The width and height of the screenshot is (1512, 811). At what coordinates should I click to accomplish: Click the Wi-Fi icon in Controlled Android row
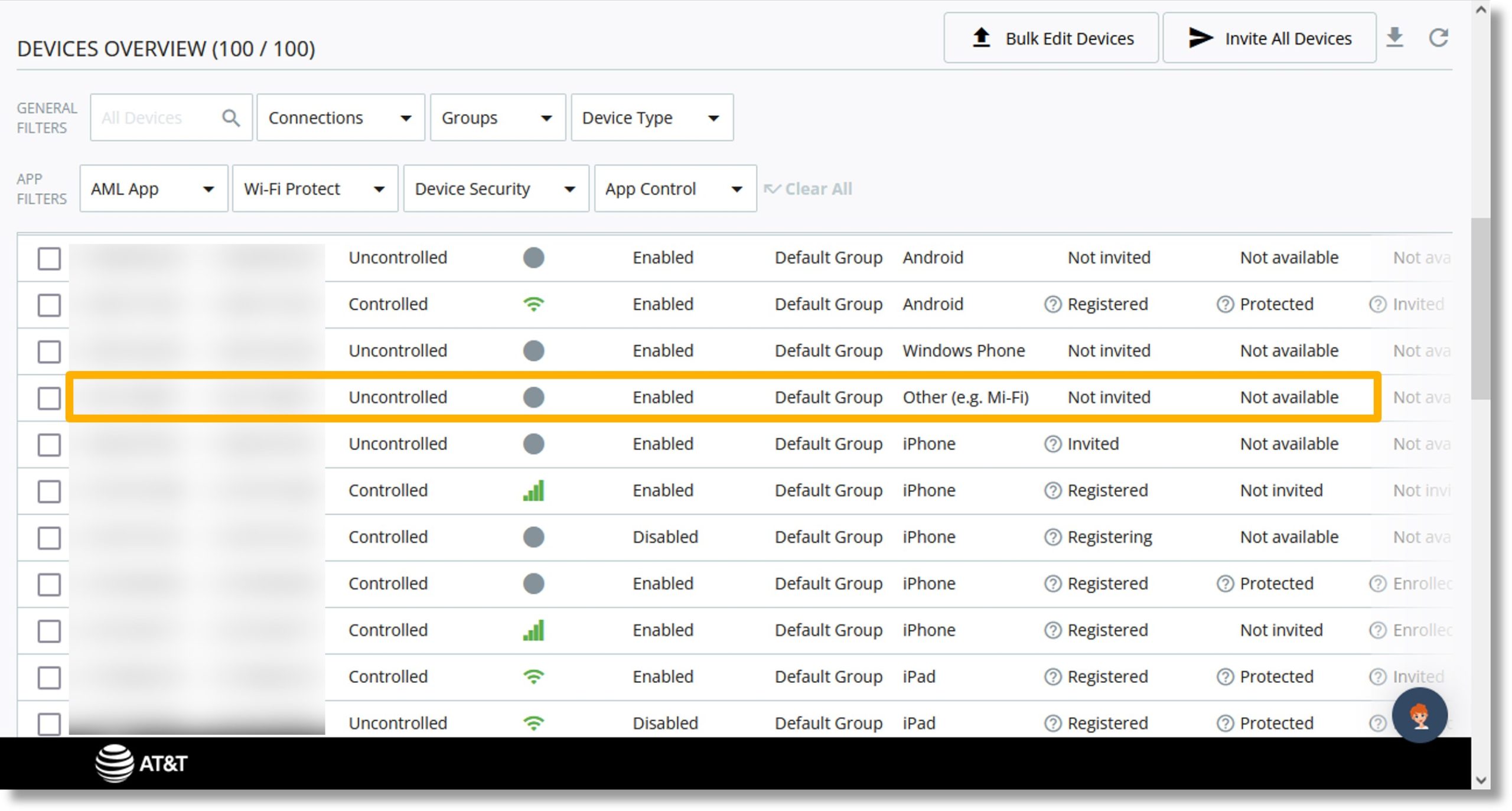click(533, 304)
